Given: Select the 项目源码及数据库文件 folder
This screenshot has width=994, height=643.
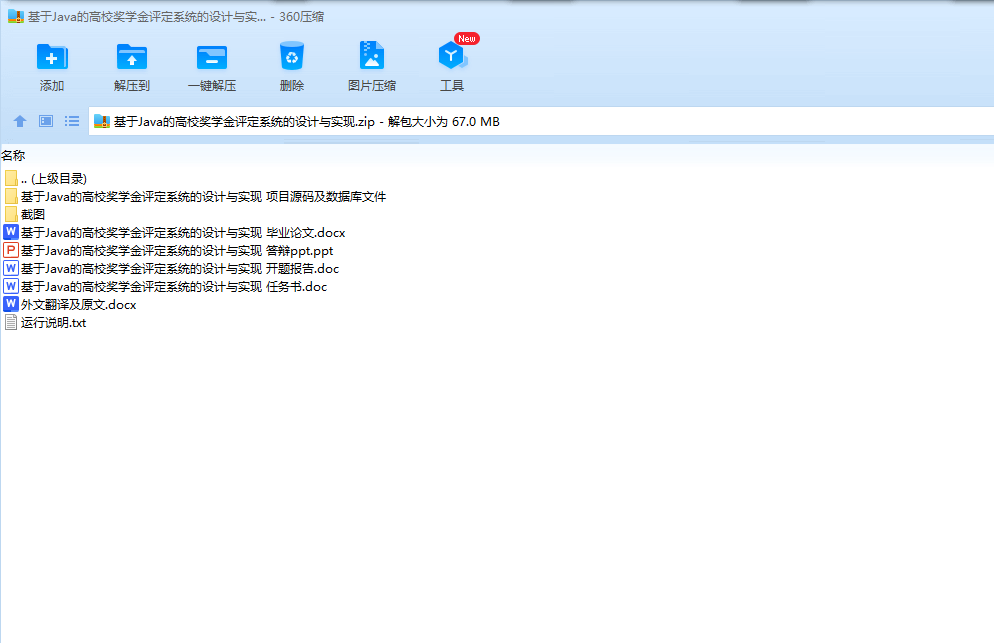Looking at the screenshot, I should 195,197.
